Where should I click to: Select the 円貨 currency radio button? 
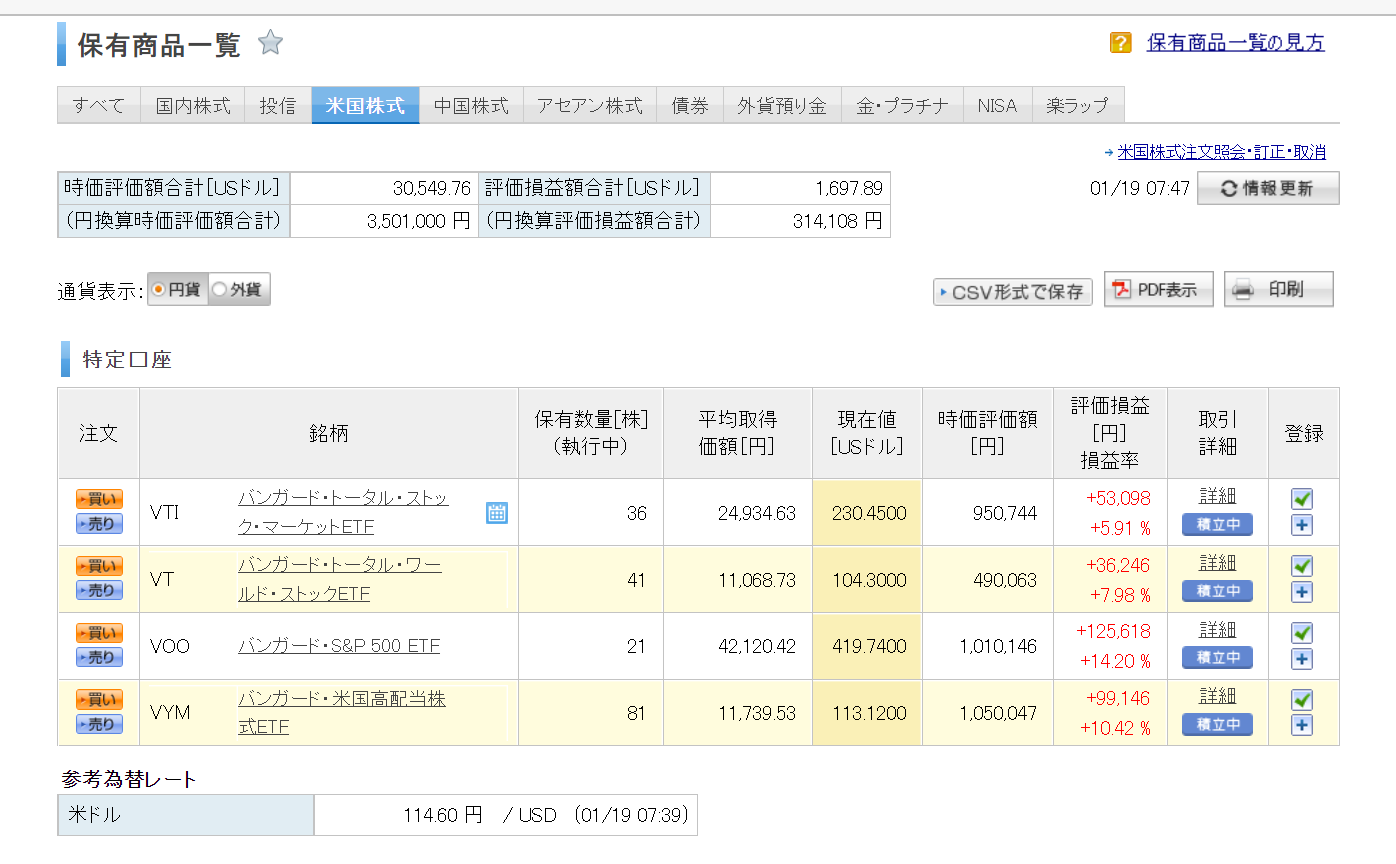click(159, 290)
